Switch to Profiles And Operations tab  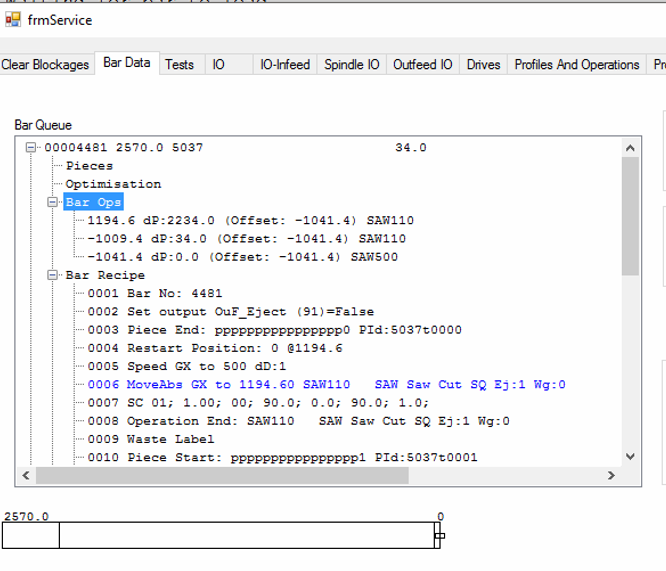pos(576,65)
